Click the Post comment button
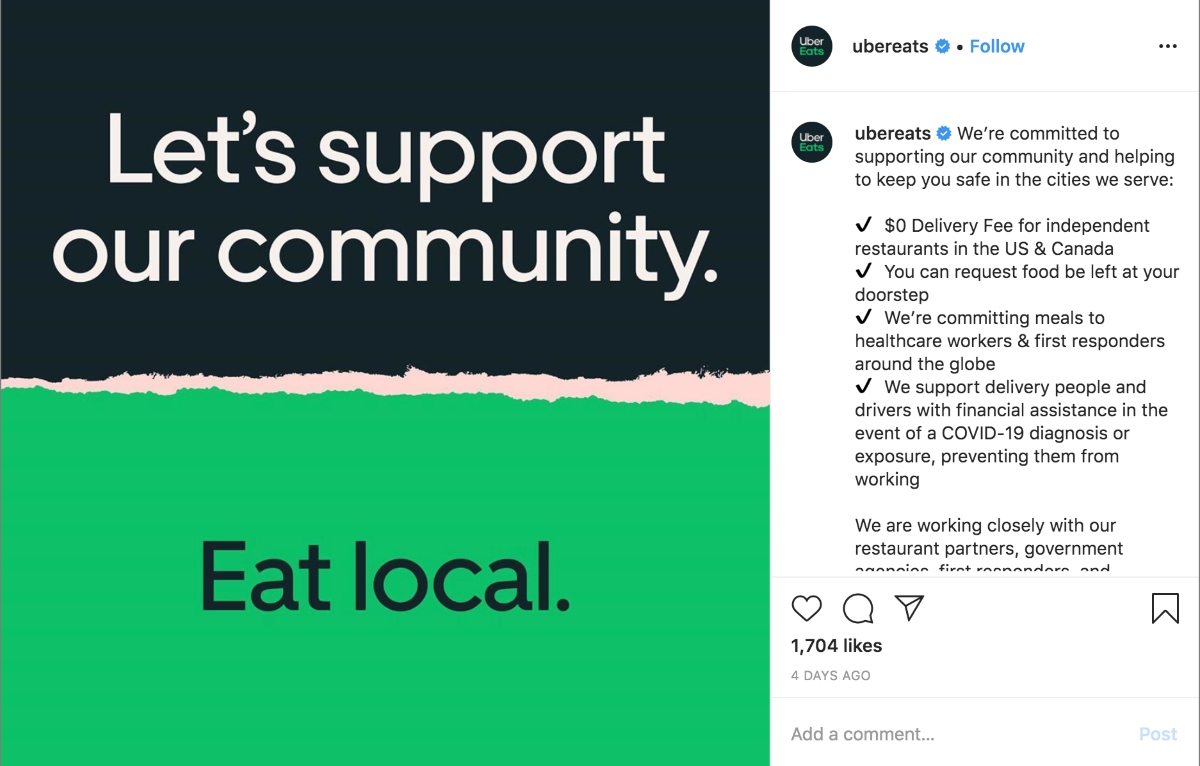The width and height of the screenshot is (1200, 766). [1158, 734]
